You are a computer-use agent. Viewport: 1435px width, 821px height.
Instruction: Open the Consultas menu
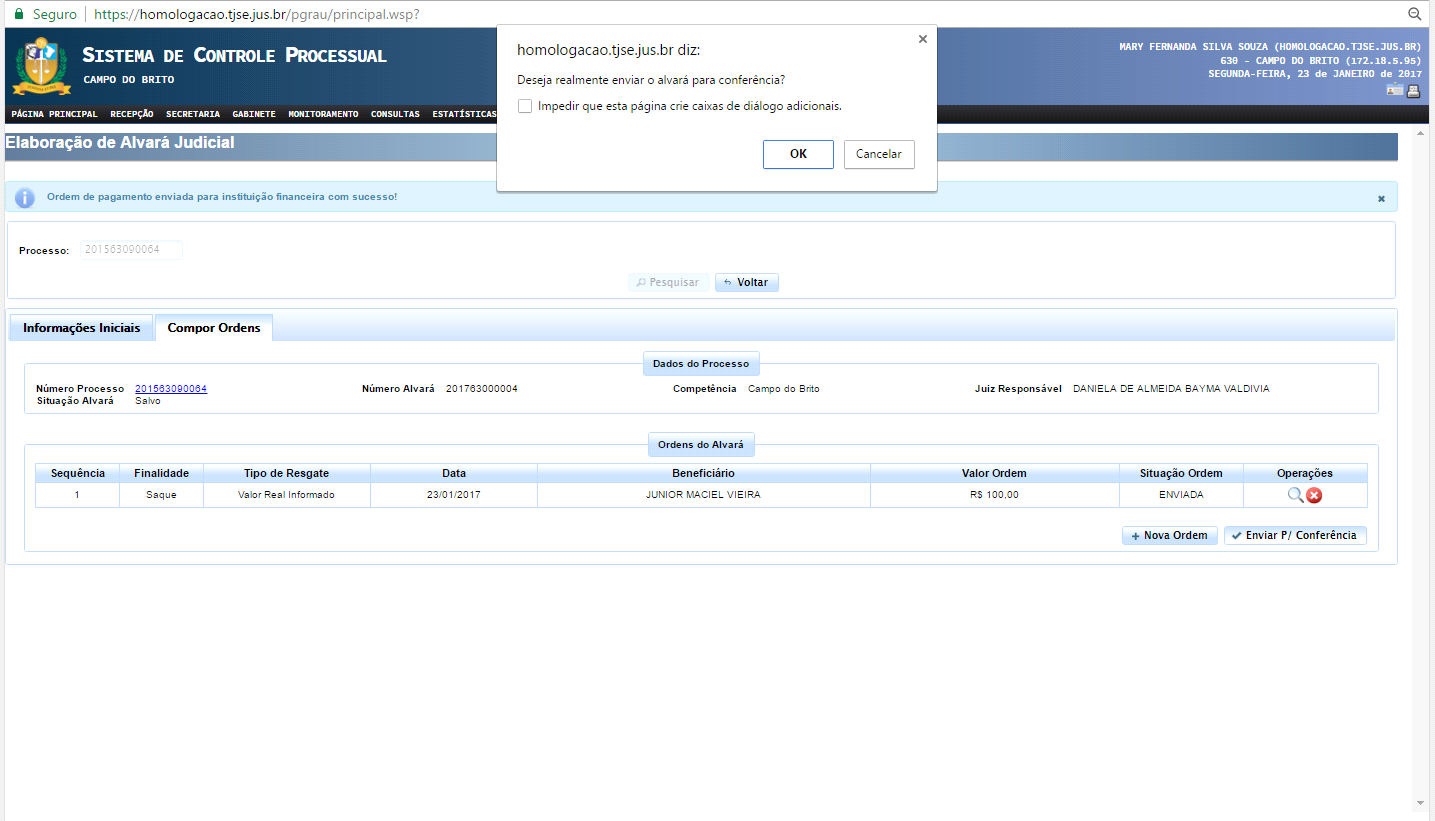395,114
